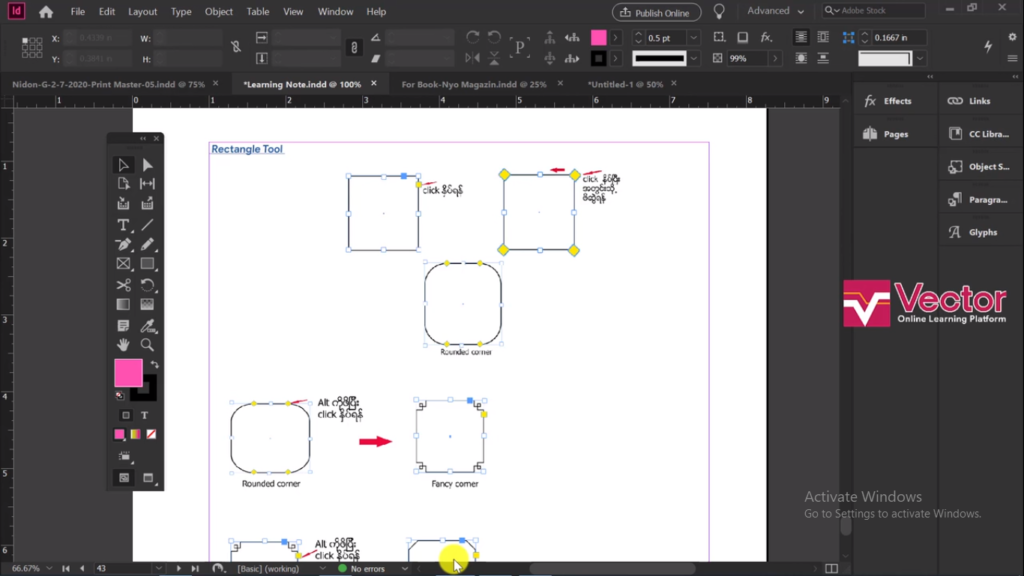1024x576 pixels.
Task: Select the Zoom tool in Tools panel
Action: [x=148, y=345]
